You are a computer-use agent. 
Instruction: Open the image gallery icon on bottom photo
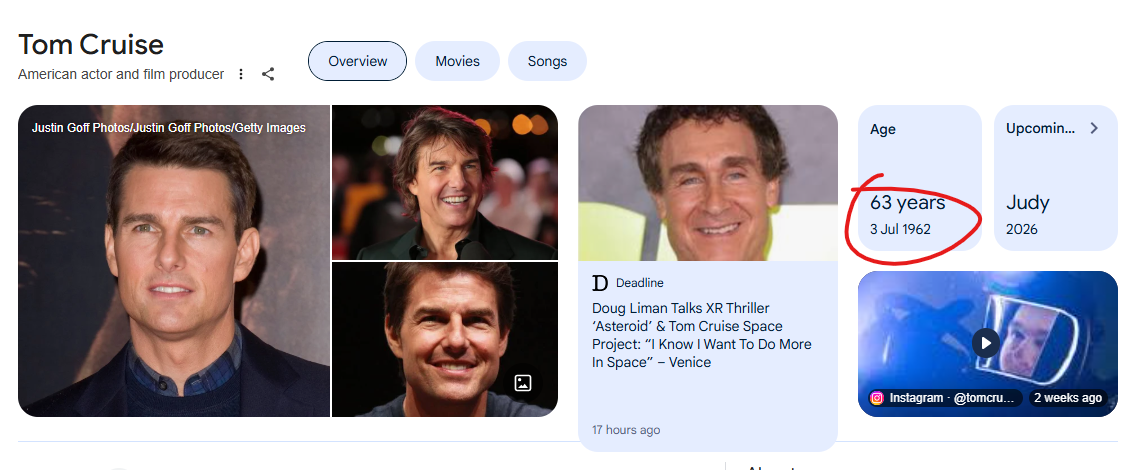(x=523, y=383)
